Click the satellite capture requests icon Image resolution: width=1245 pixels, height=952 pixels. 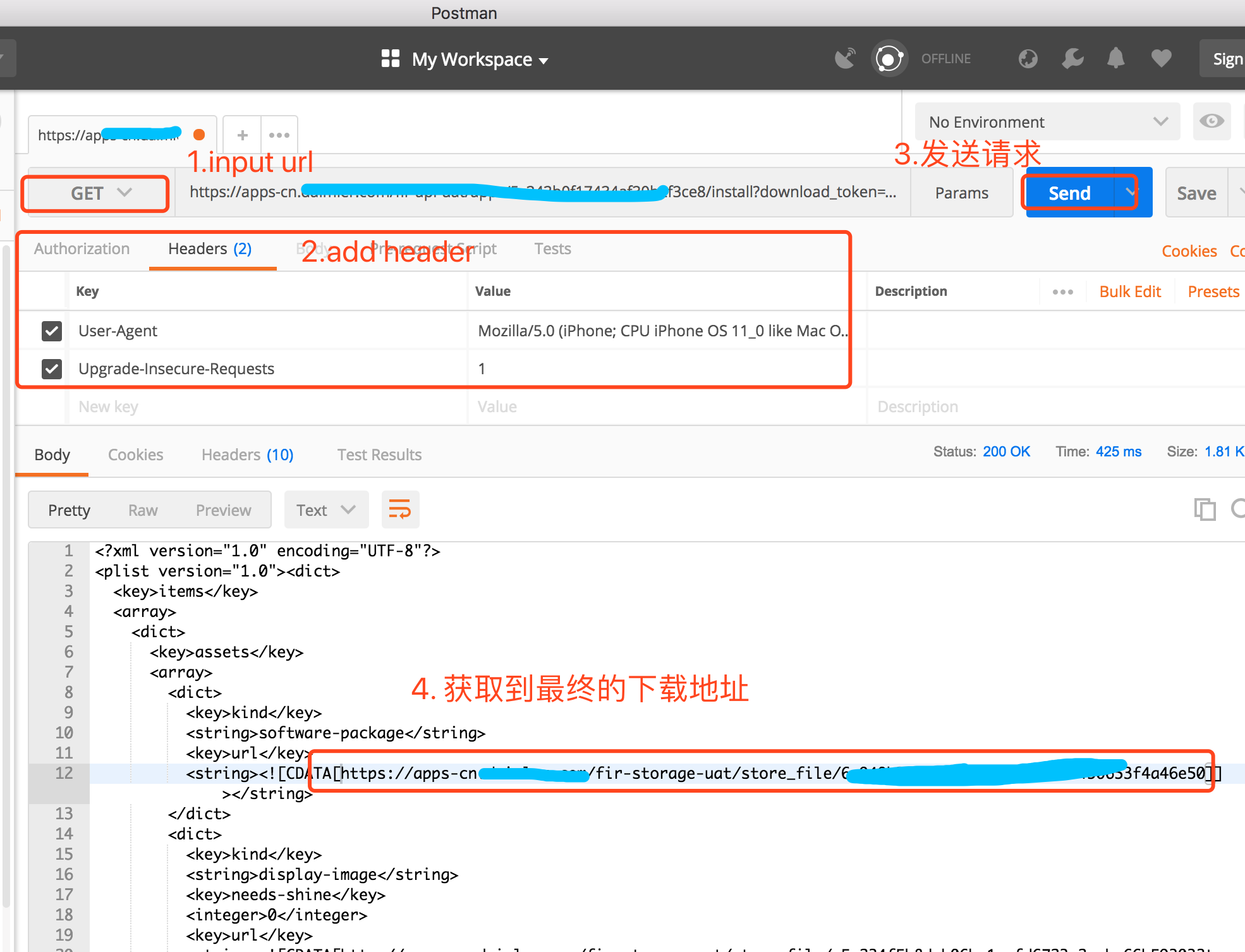(845, 59)
